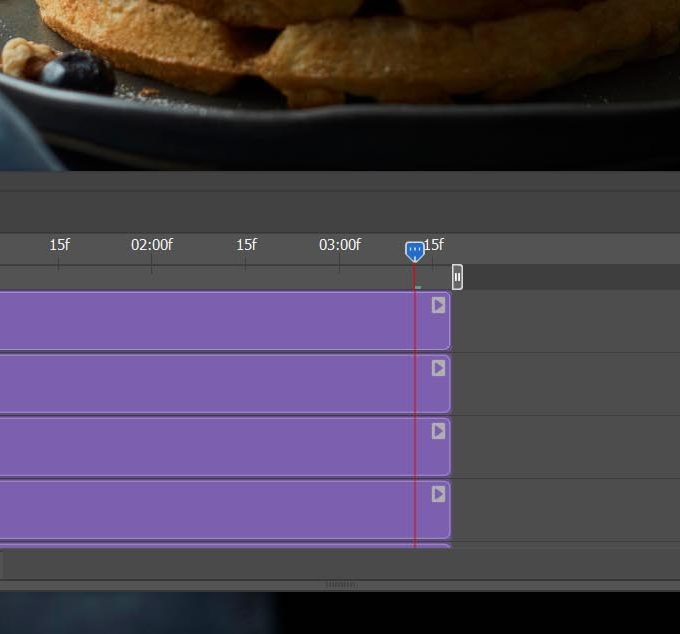The height and width of the screenshot is (634, 680).
Task: Select the fourth purple video clip
Action: (225, 509)
